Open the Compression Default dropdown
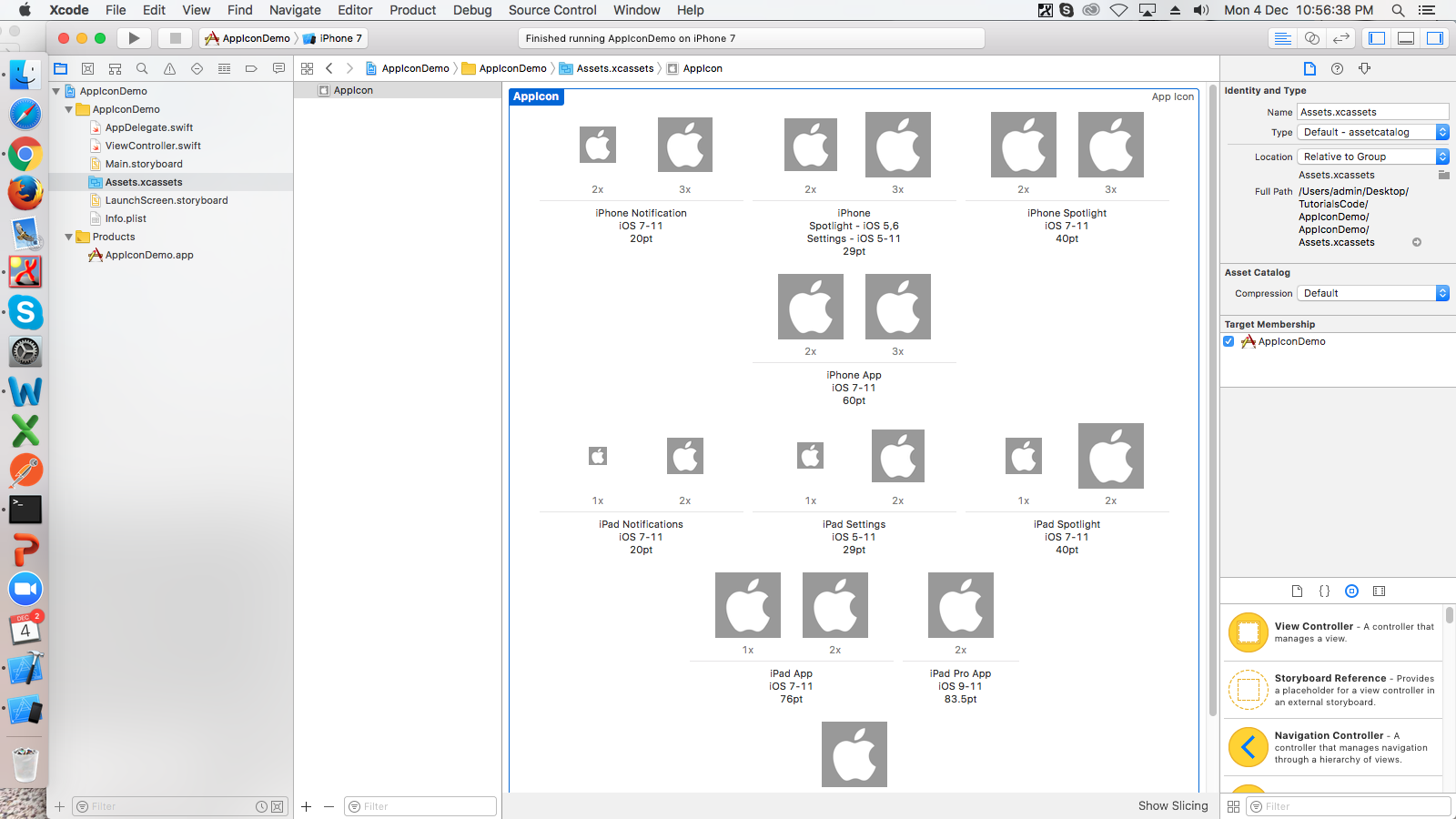Viewport: 1456px width, 819px height. tap(1373, 293)
